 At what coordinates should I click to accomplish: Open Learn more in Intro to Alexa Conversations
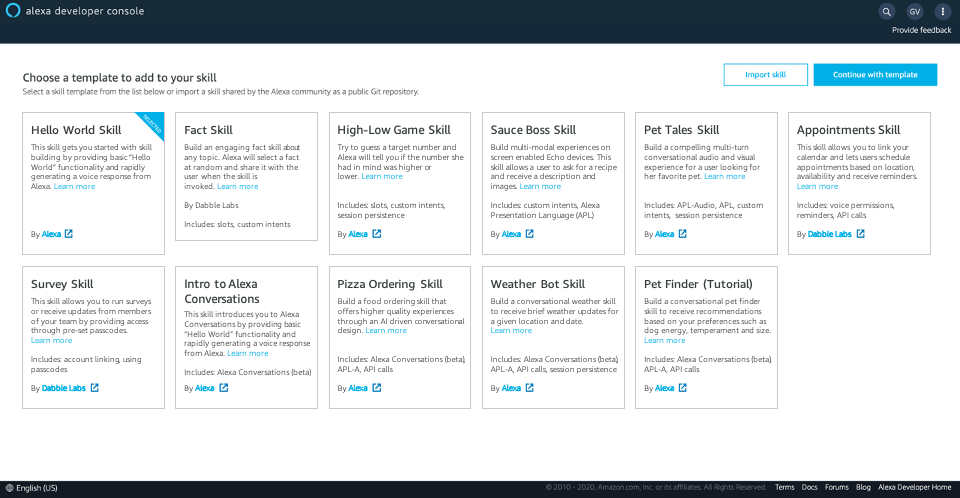(248, 353)
